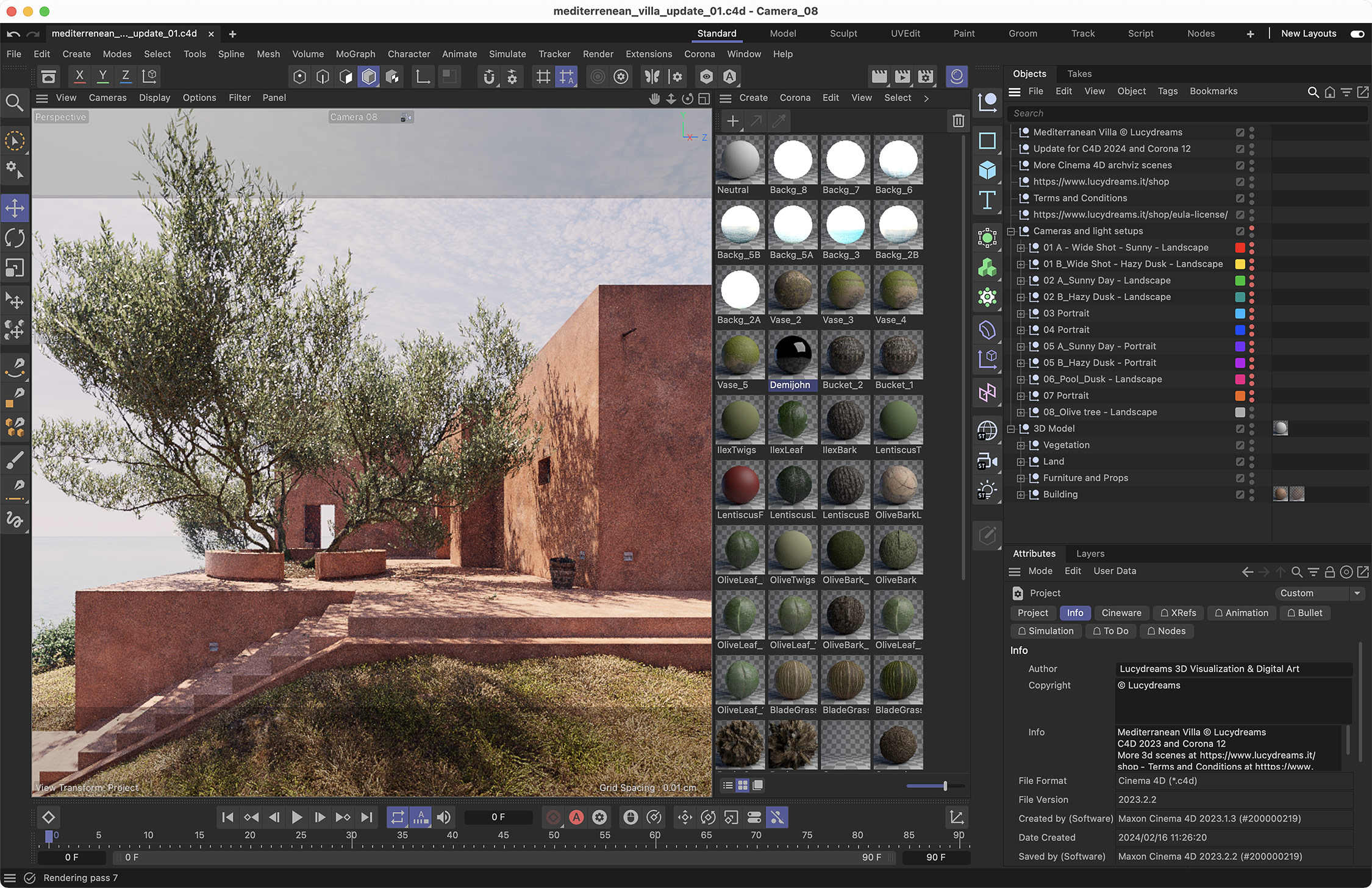The height and width of the screenshot is (888, 1372).
Task: Select the Scale tool in left toolbar
Action: pyautogui.click(x=15, y=268)
